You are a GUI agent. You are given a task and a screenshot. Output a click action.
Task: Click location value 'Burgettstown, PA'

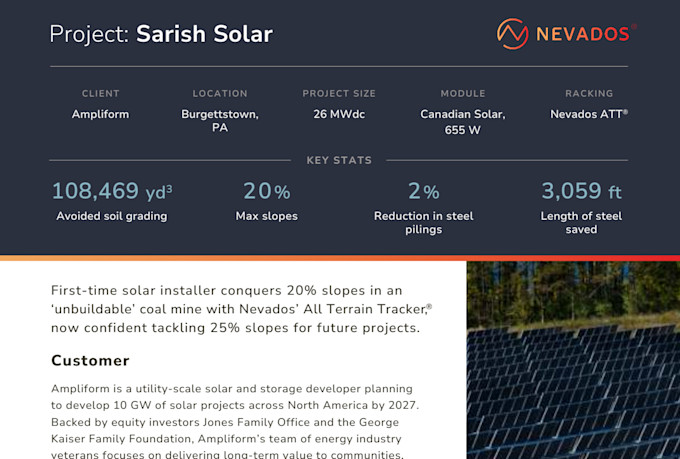pos(220,121)
